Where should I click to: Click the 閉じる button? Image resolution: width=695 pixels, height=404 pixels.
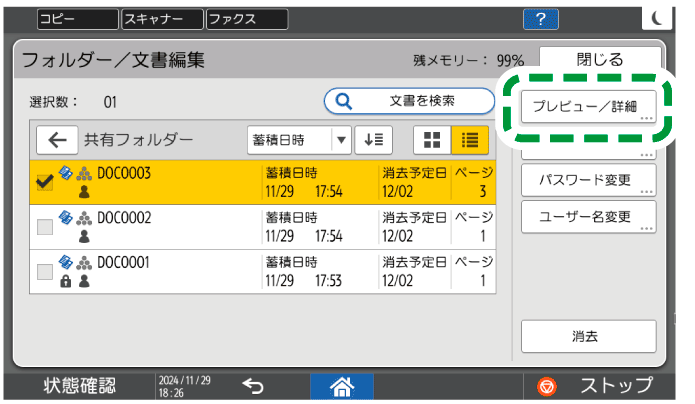(x=600, y=59)
